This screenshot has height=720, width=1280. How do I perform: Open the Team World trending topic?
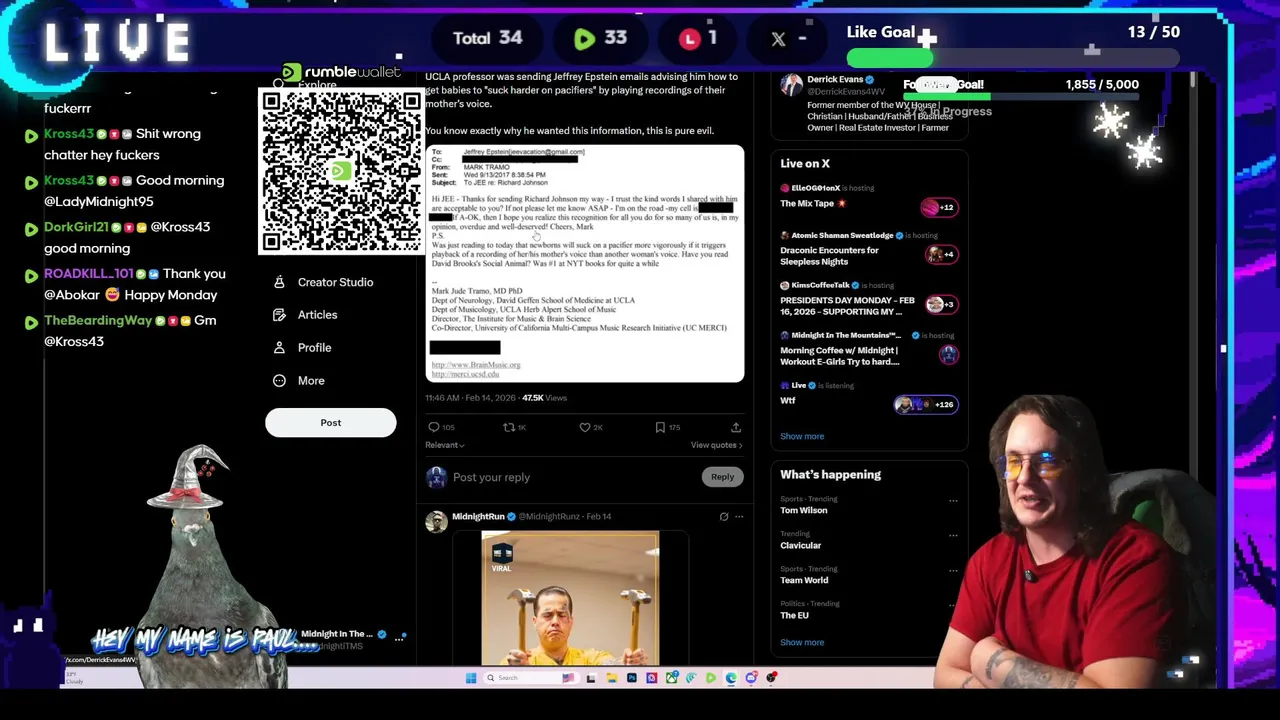[804, 580]
